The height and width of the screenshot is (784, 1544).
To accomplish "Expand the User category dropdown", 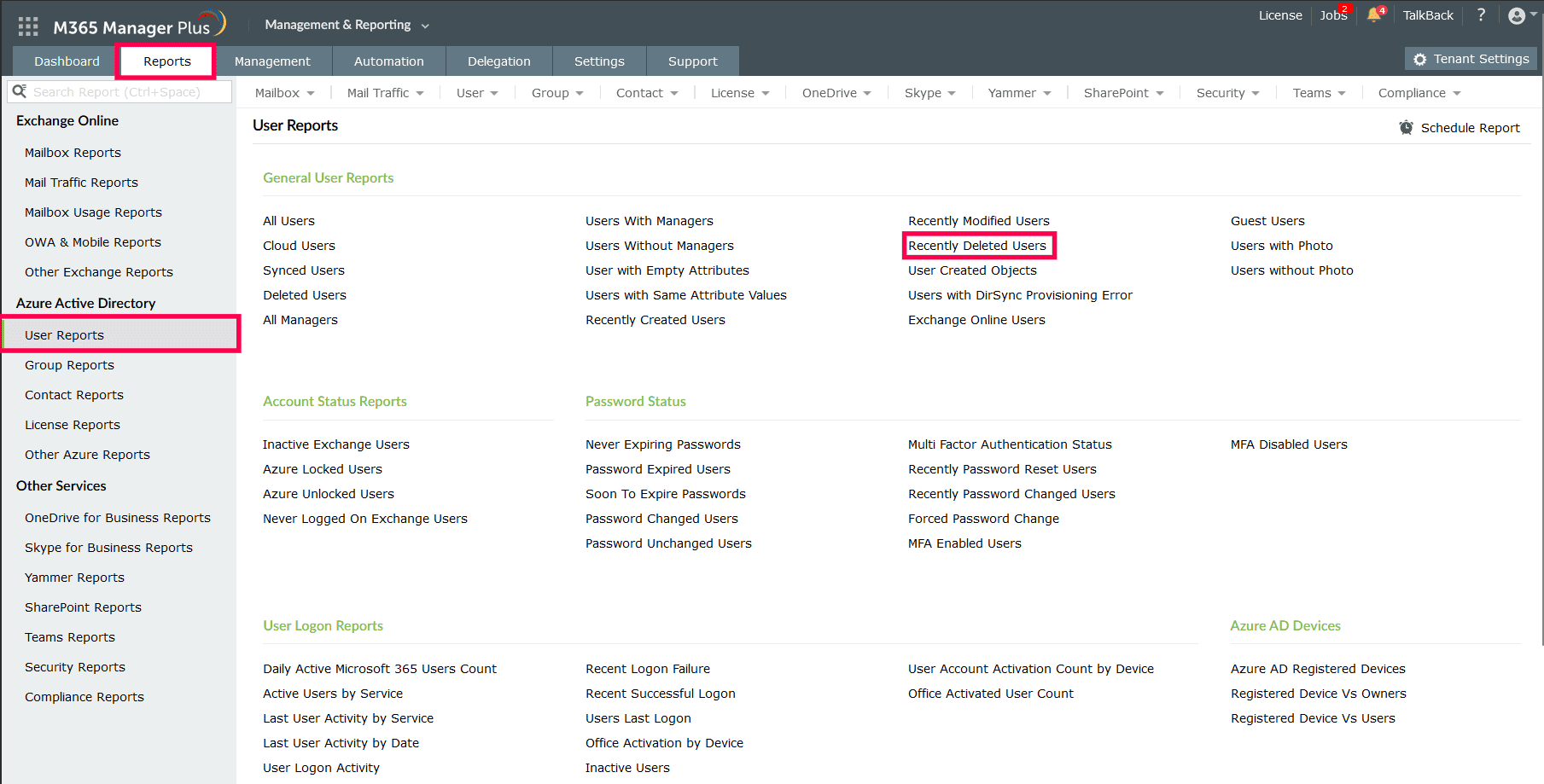I will click(x=477, y=93).
